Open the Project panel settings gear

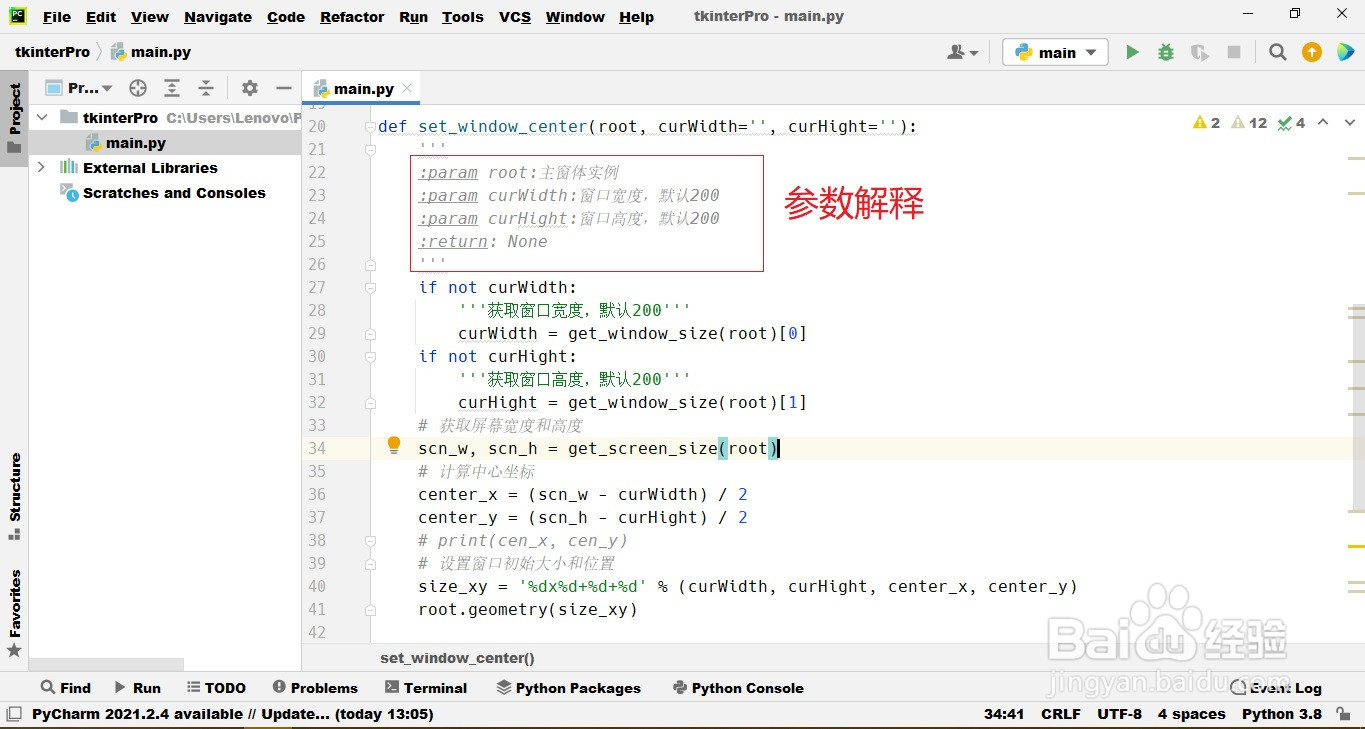click(249, 88)
